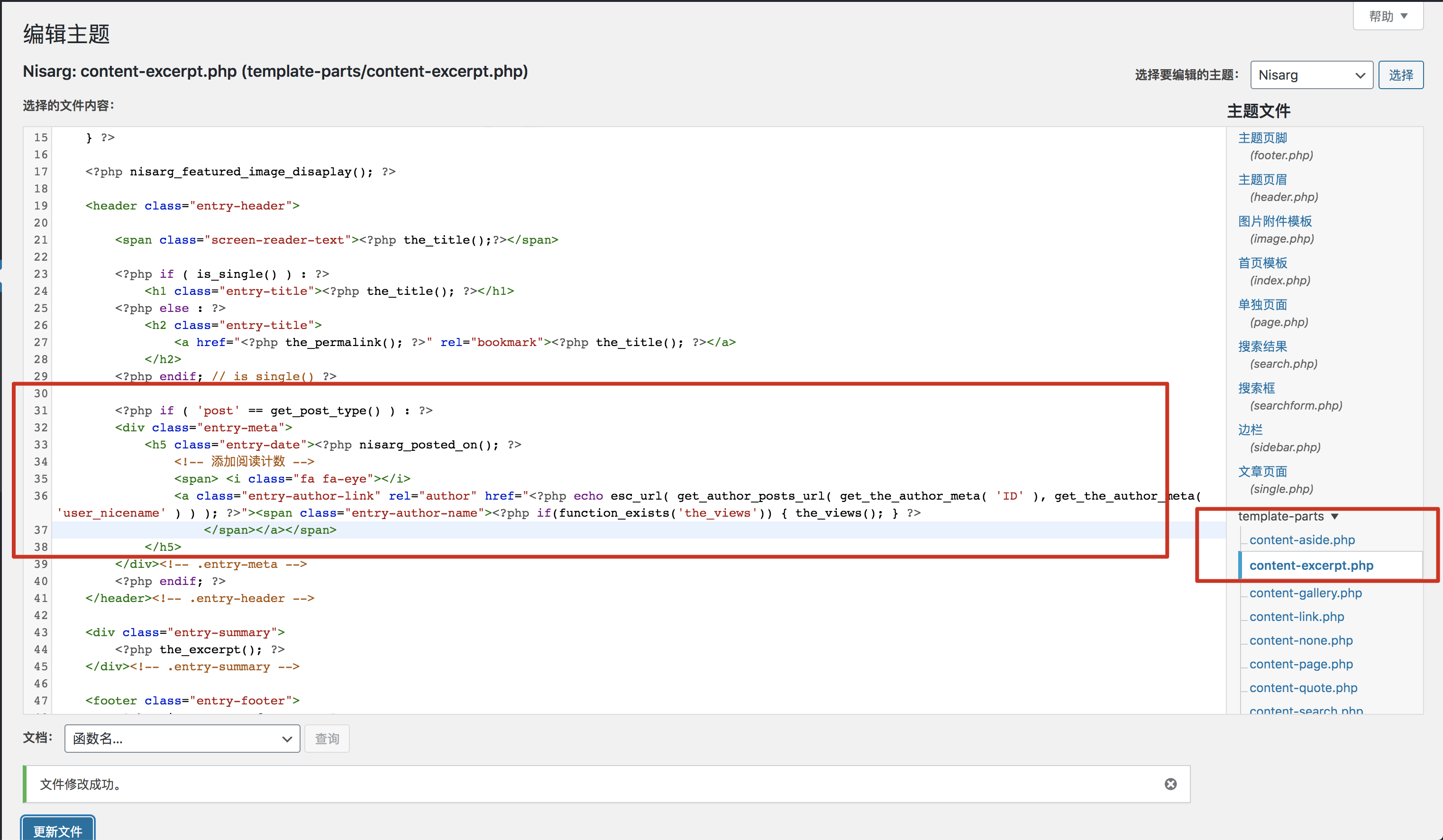Open the 函数名 documentation dropdown
The width and height of the screenshot is (1443, 840).
pyautogui.click(x=182, y=739)
